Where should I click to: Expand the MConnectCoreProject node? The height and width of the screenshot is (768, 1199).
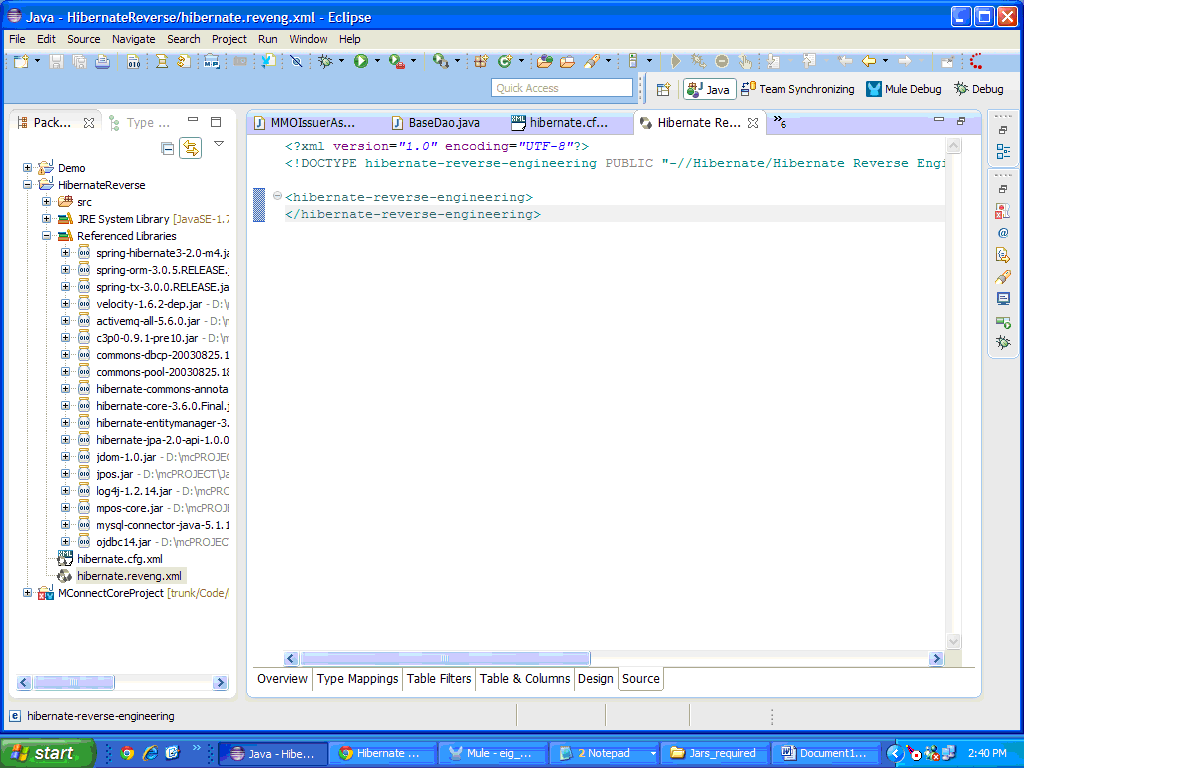(x=28, y=593)
